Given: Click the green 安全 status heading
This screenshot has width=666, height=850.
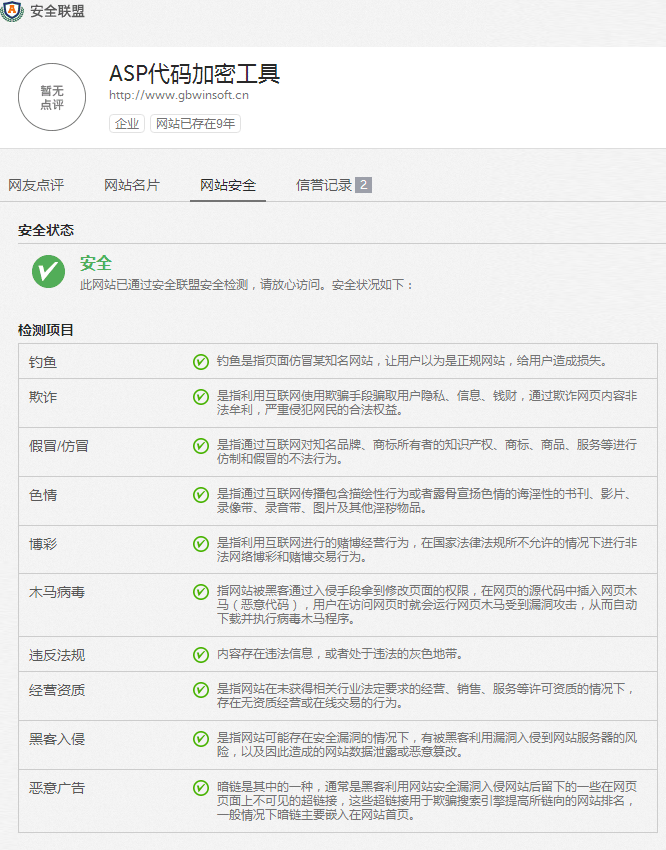Looking at the screenshot, I should pos(96,263).
